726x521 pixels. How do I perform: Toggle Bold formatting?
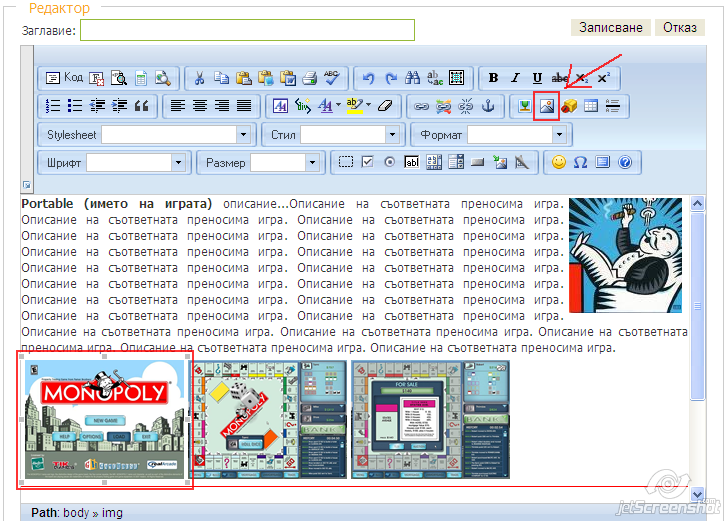(x=494, y=78)
